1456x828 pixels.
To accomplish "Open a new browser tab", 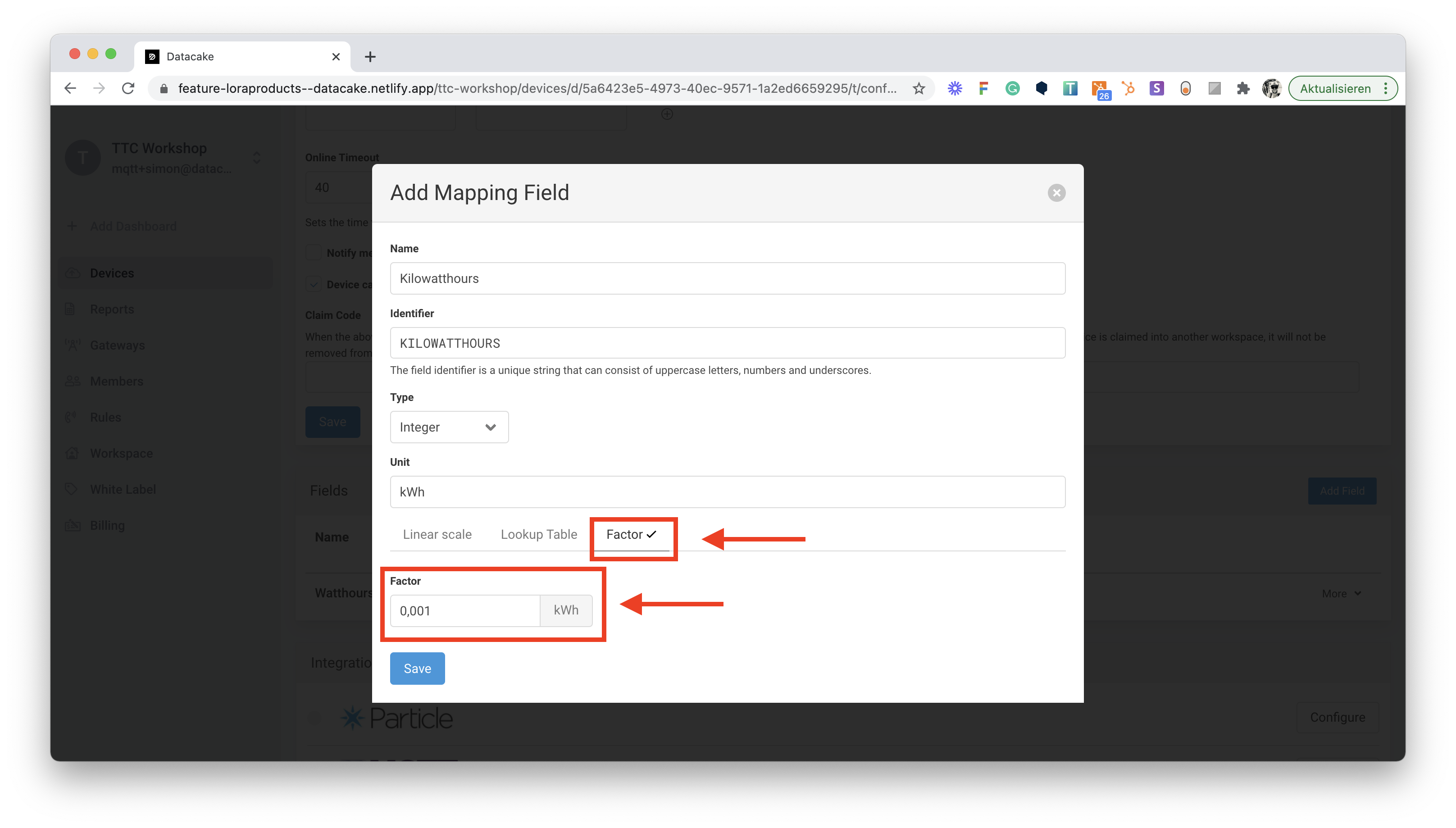I will coord(370,57).
